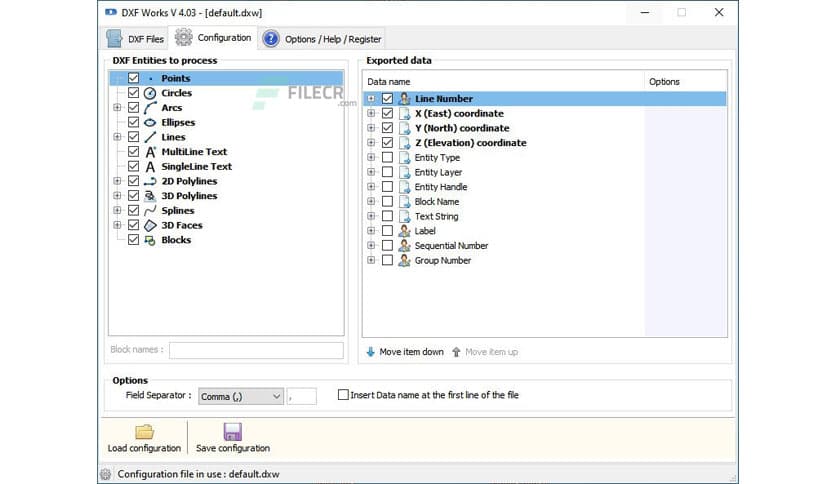Uncheck the Line Number export checkbox
The height and width of the screenshot is (484, 836).
(x=388, y=99)
